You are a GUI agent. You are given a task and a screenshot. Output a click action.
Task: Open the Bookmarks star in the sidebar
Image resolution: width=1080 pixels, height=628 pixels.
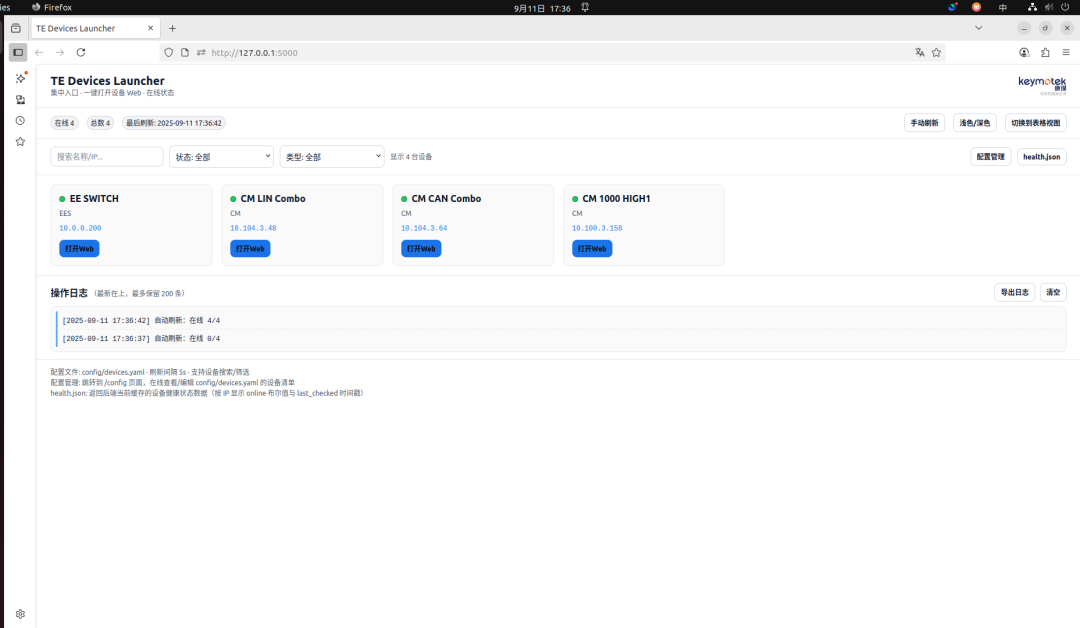tap(20, 142)
